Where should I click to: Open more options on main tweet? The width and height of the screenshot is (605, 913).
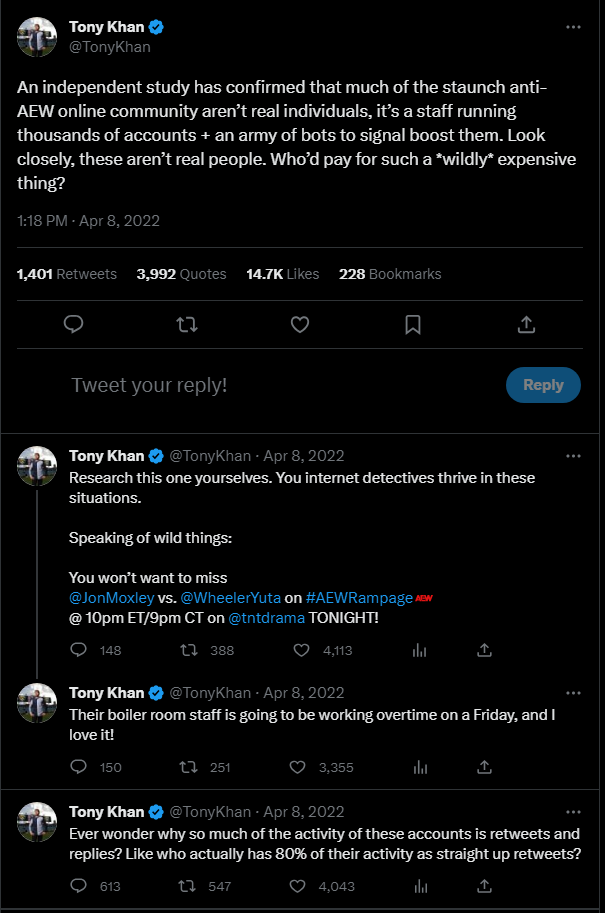(573, 27)
